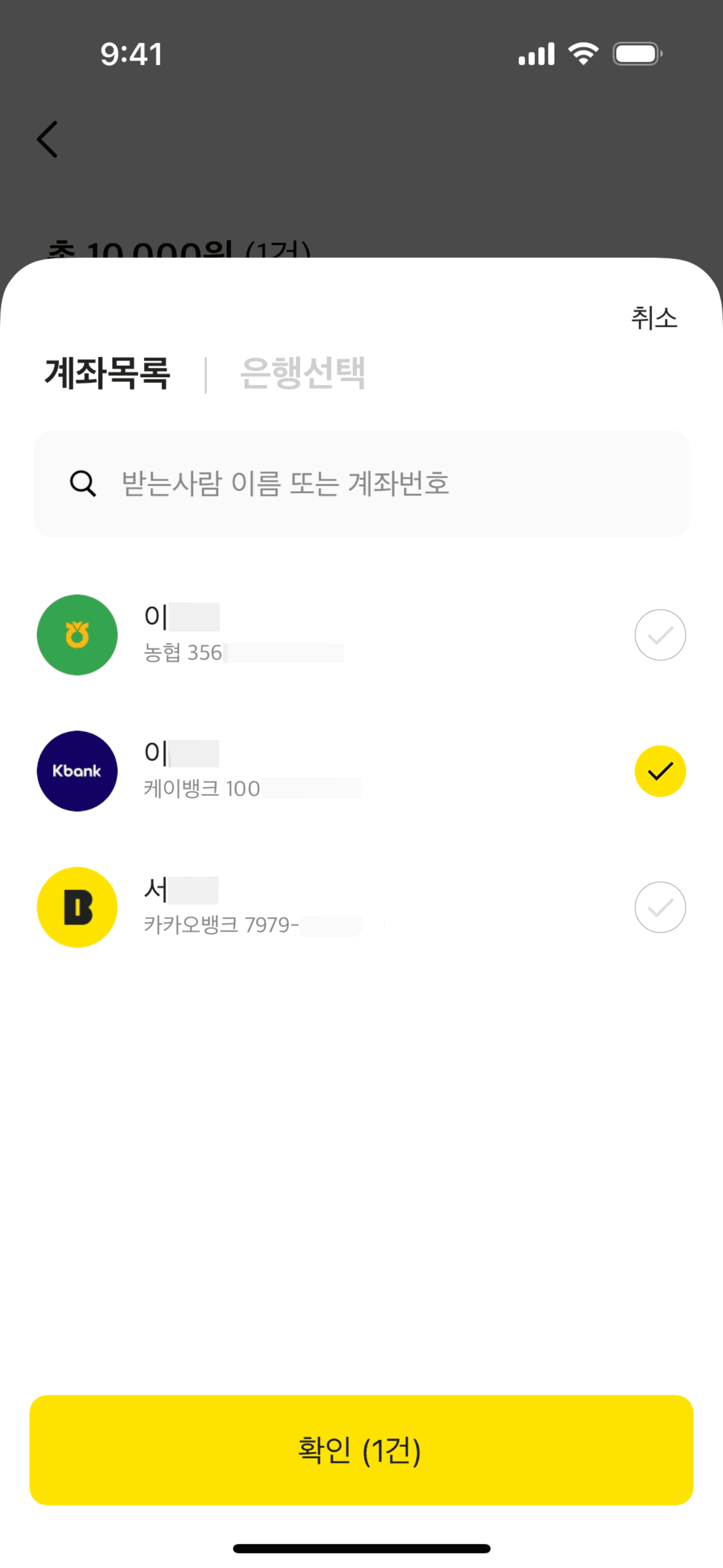Click the search magnifier icon
This screenshot has width=723, height=1568.
83,483
